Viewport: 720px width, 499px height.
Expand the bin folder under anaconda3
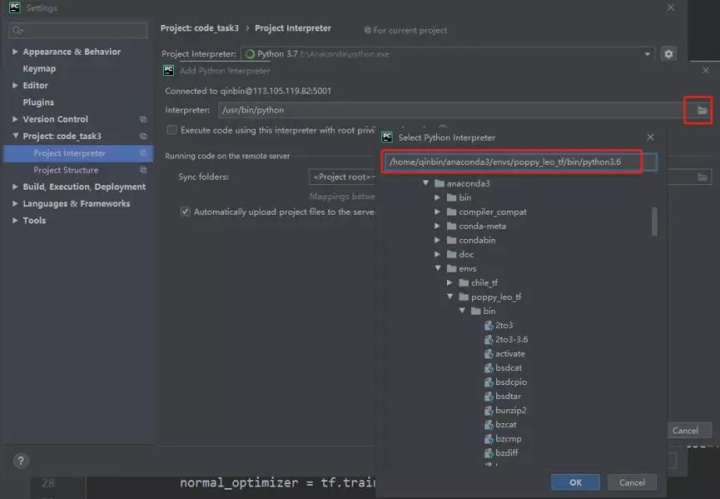(x=437, y=198)
